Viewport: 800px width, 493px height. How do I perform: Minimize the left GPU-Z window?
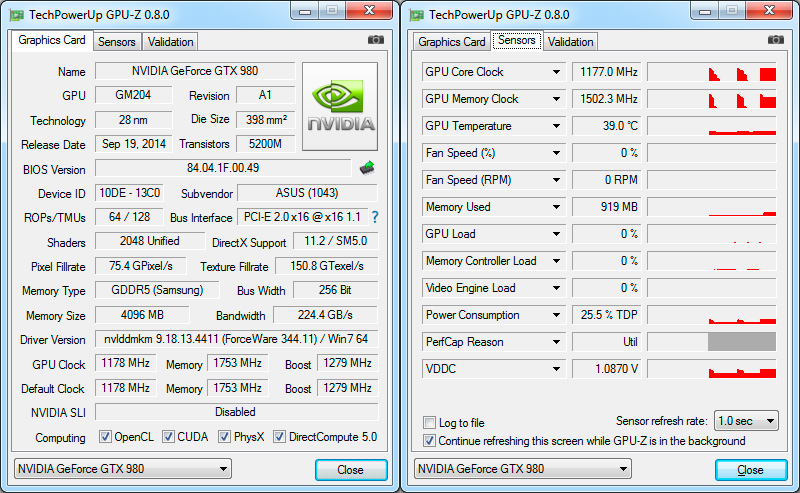click(305, 11)
